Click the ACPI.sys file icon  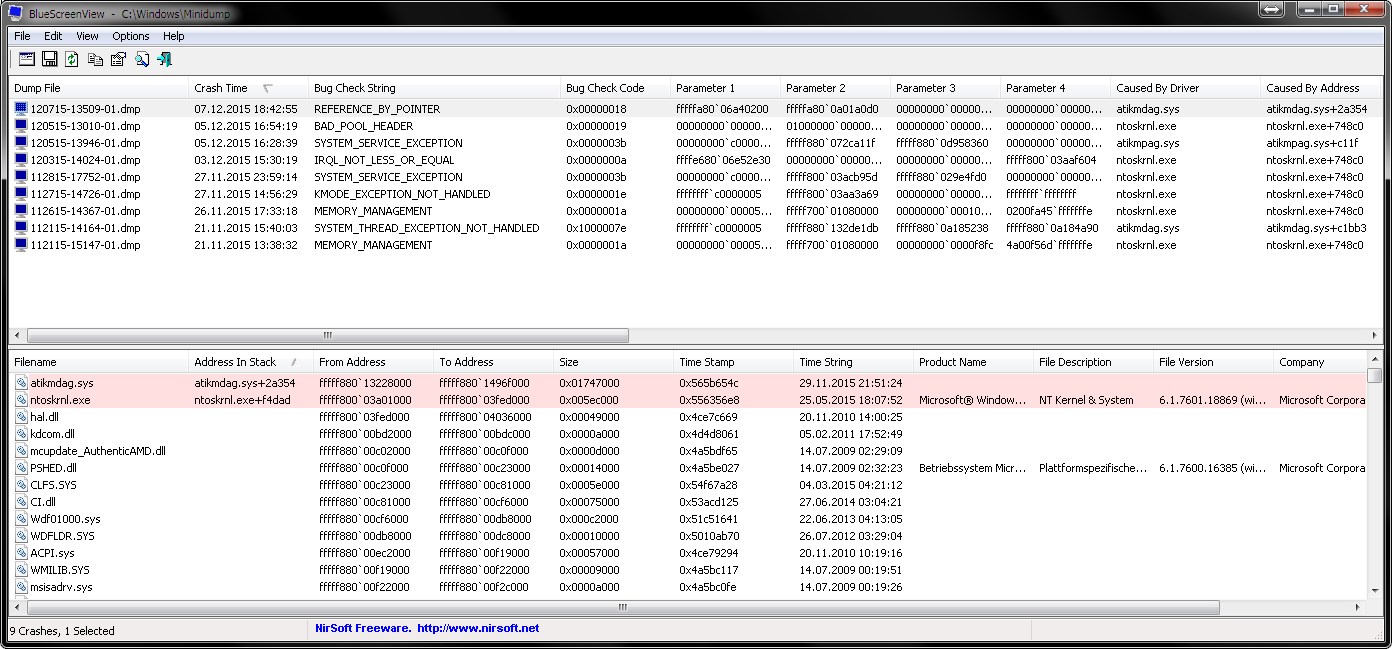(21, 553)
